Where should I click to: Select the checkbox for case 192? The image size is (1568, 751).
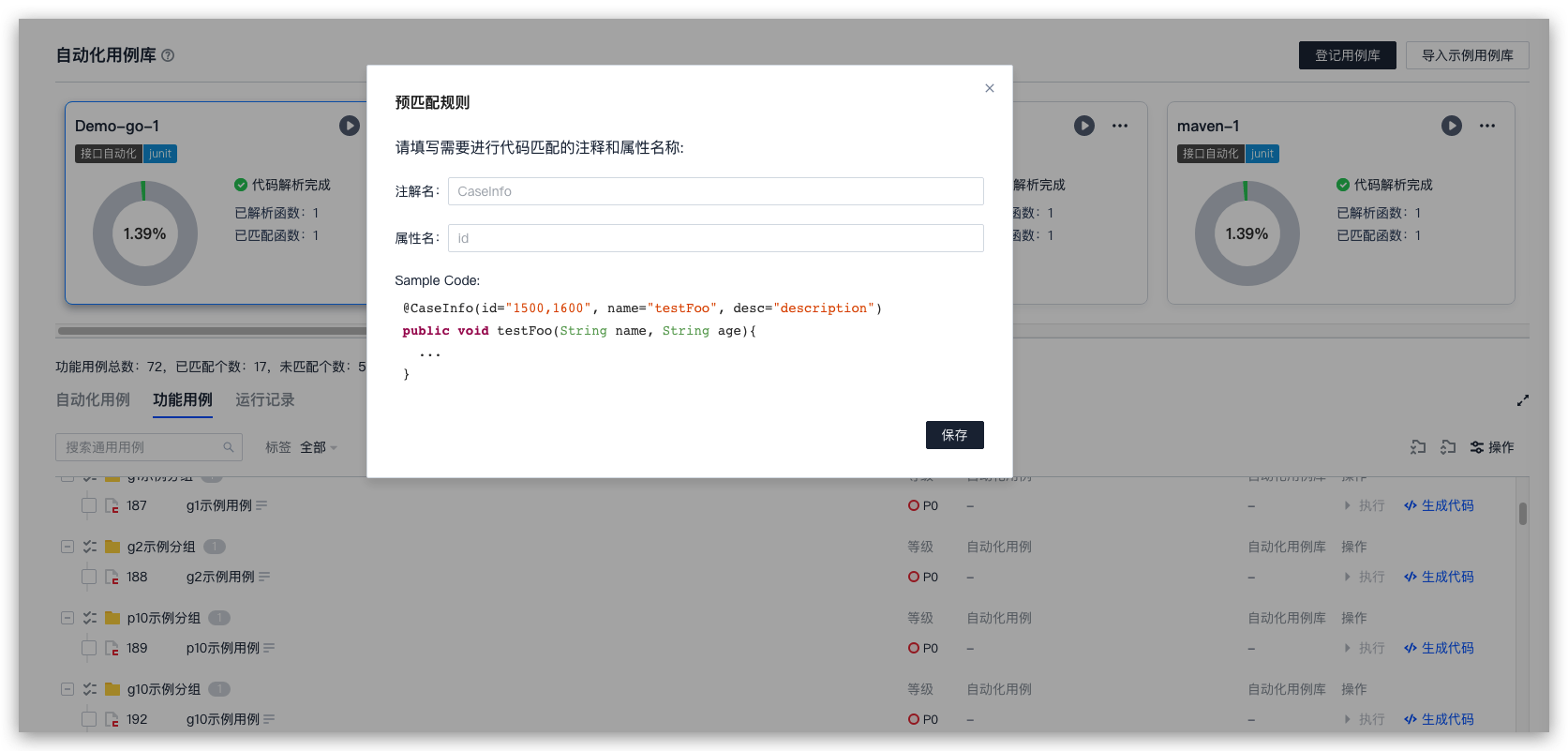(x=89, y=719)
